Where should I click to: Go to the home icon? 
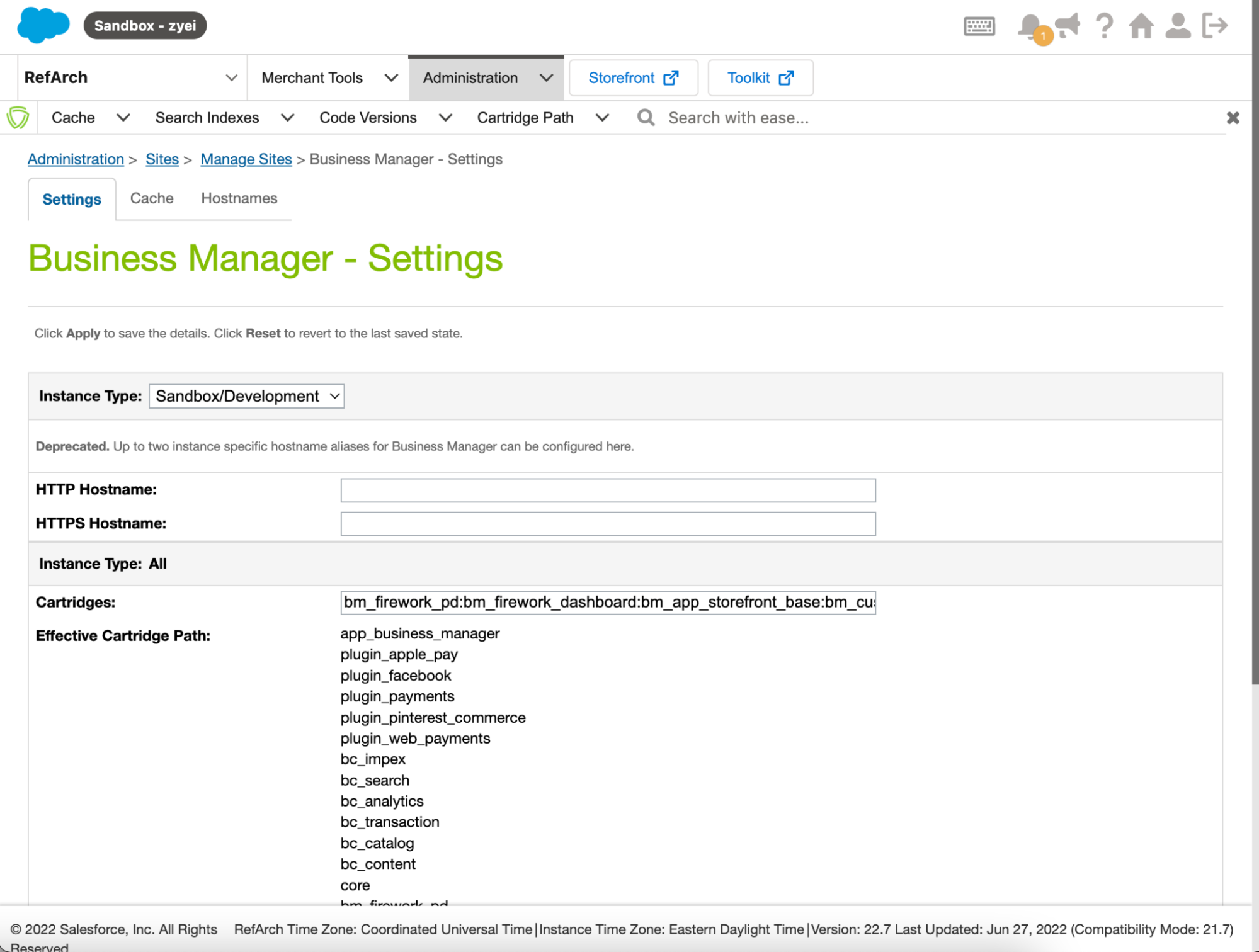click(1141, 26)
